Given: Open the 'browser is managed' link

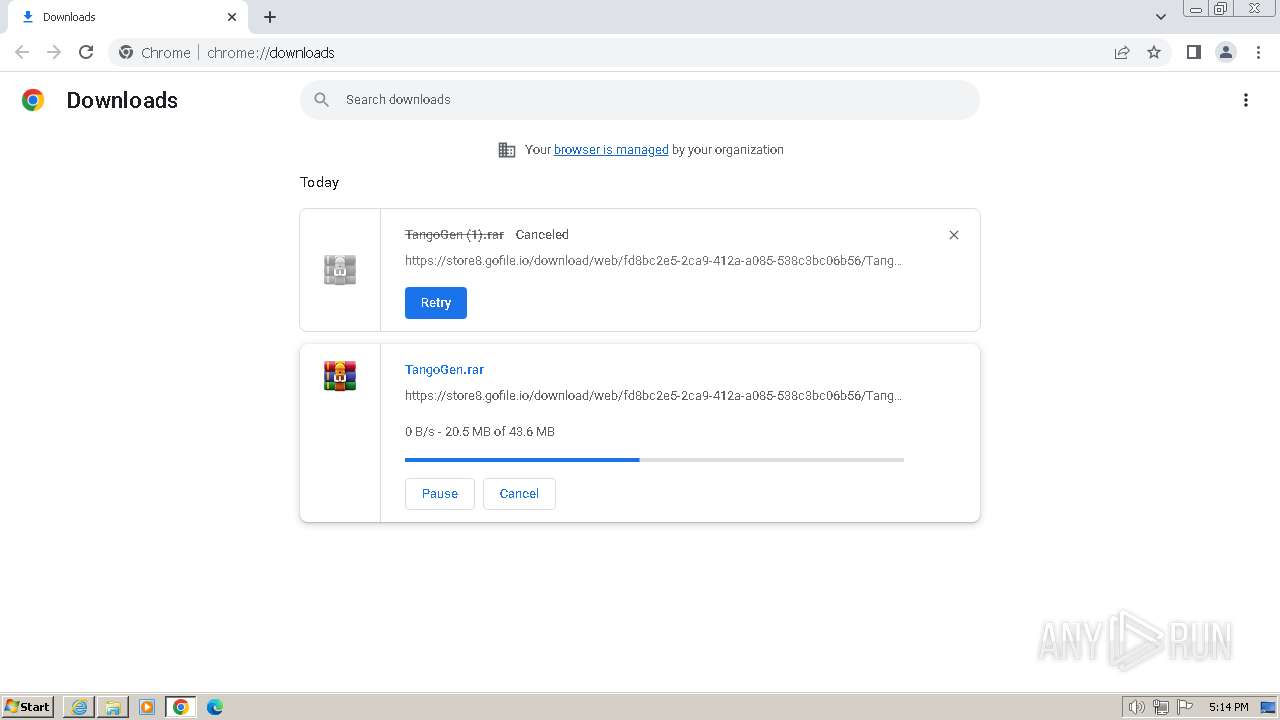Looking at the screenshot, I should (x=611, y=150).
